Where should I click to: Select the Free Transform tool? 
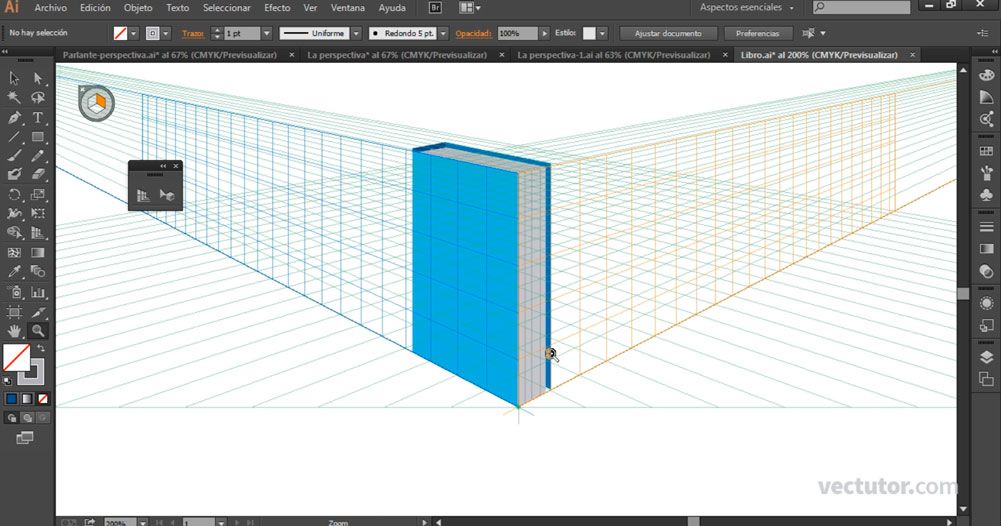38,213
